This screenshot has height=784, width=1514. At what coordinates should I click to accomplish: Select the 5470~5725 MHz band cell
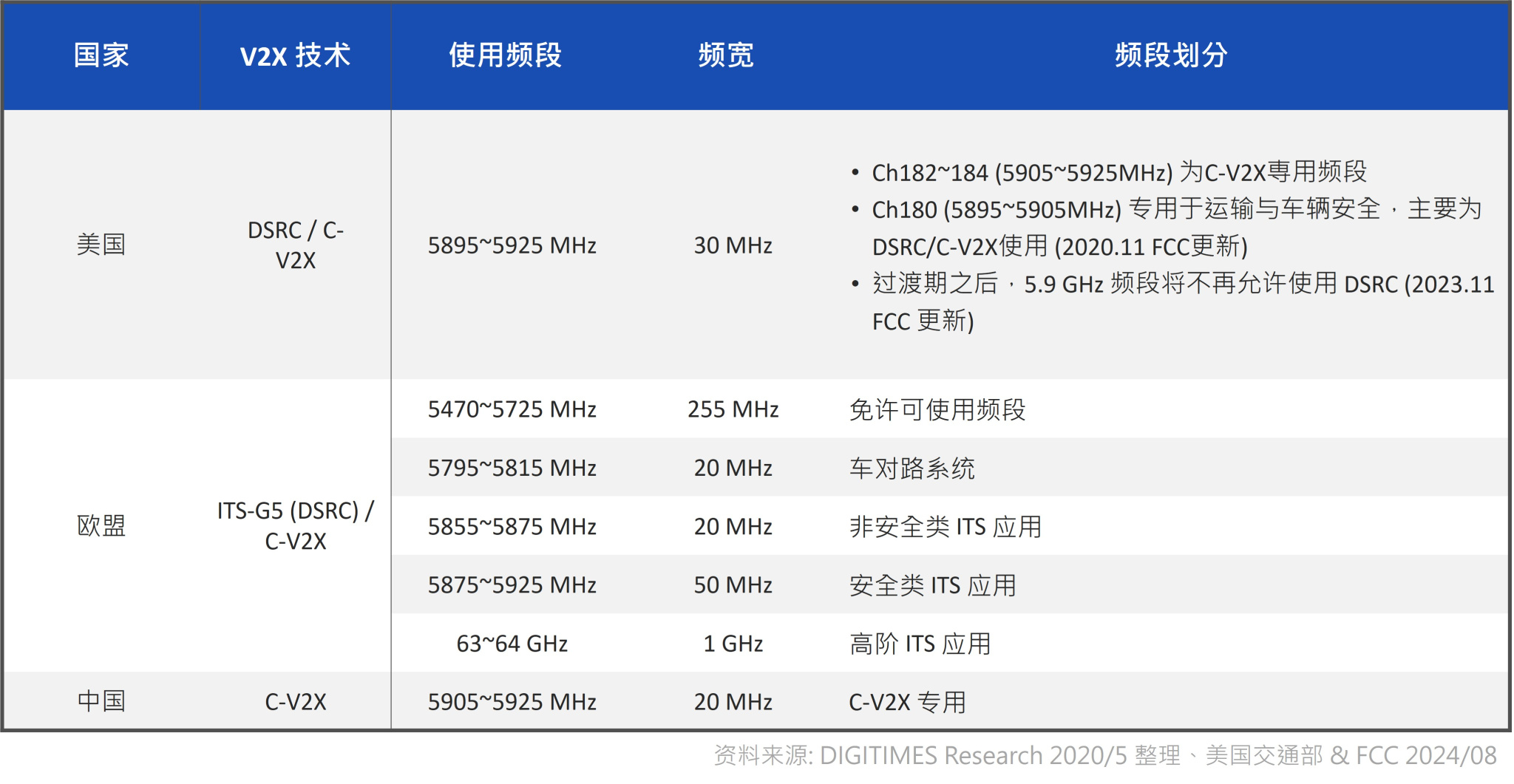(512, 409)
